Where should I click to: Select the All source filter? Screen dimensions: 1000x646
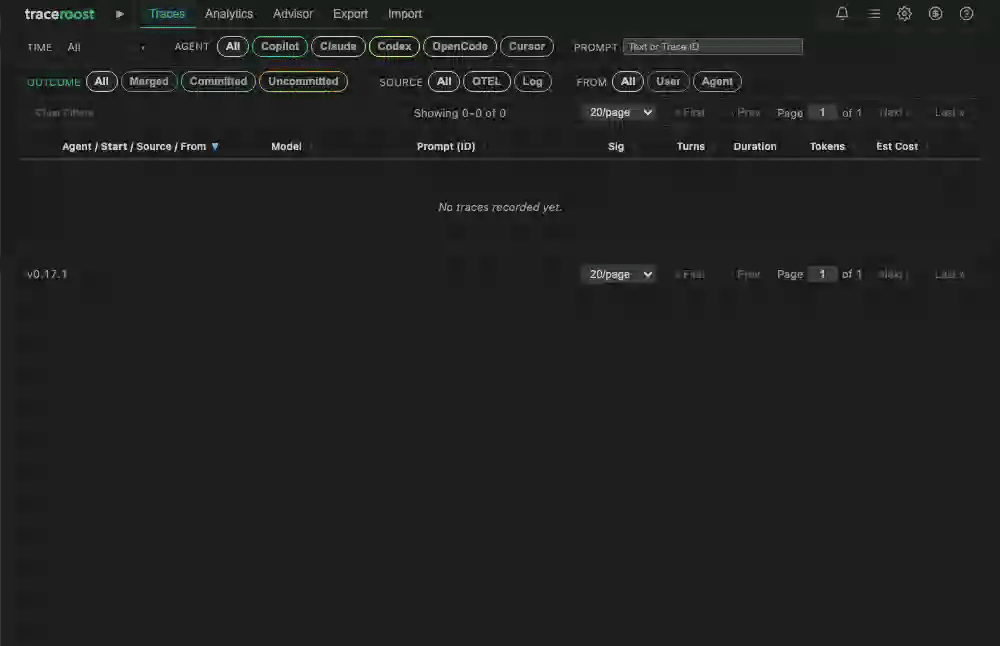(x=444, y=82)
